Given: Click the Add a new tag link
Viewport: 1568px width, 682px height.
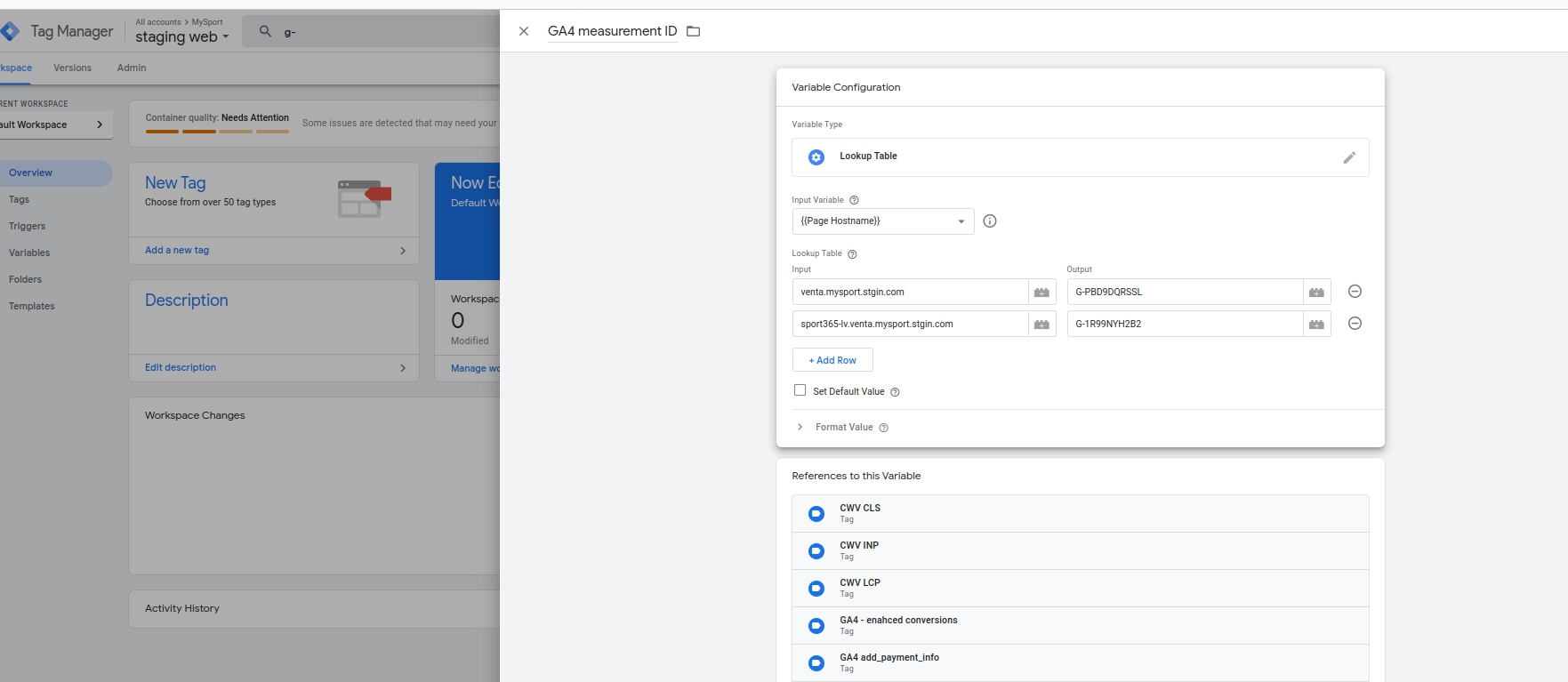Looking at the screenshot, I should pyautogui.click(x=177, y=251).
